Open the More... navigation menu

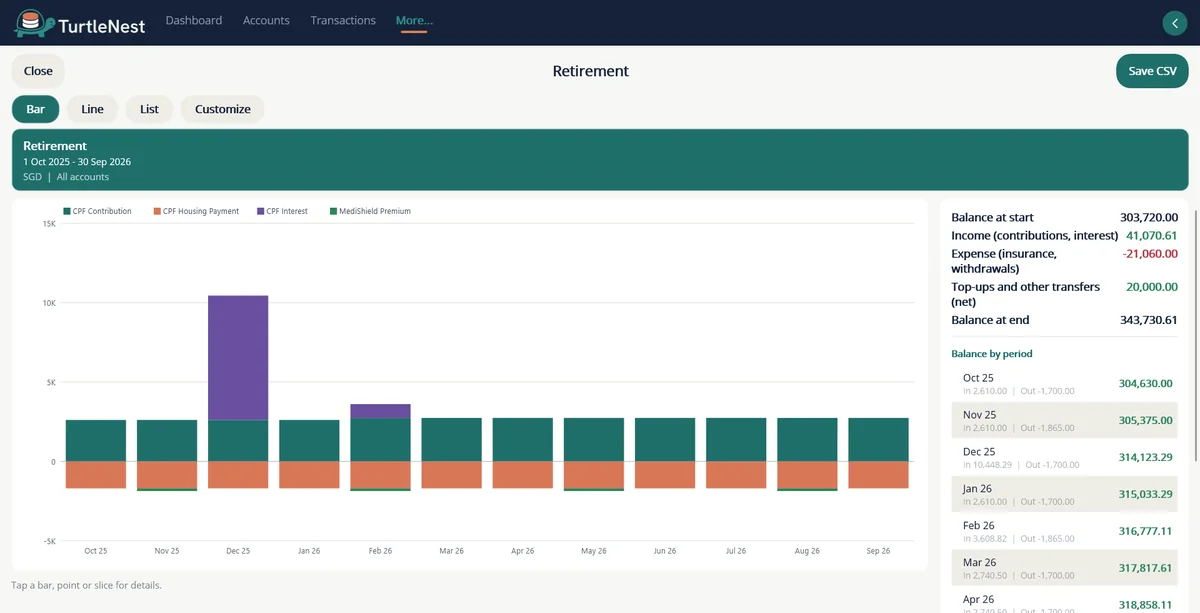point(414,20)
